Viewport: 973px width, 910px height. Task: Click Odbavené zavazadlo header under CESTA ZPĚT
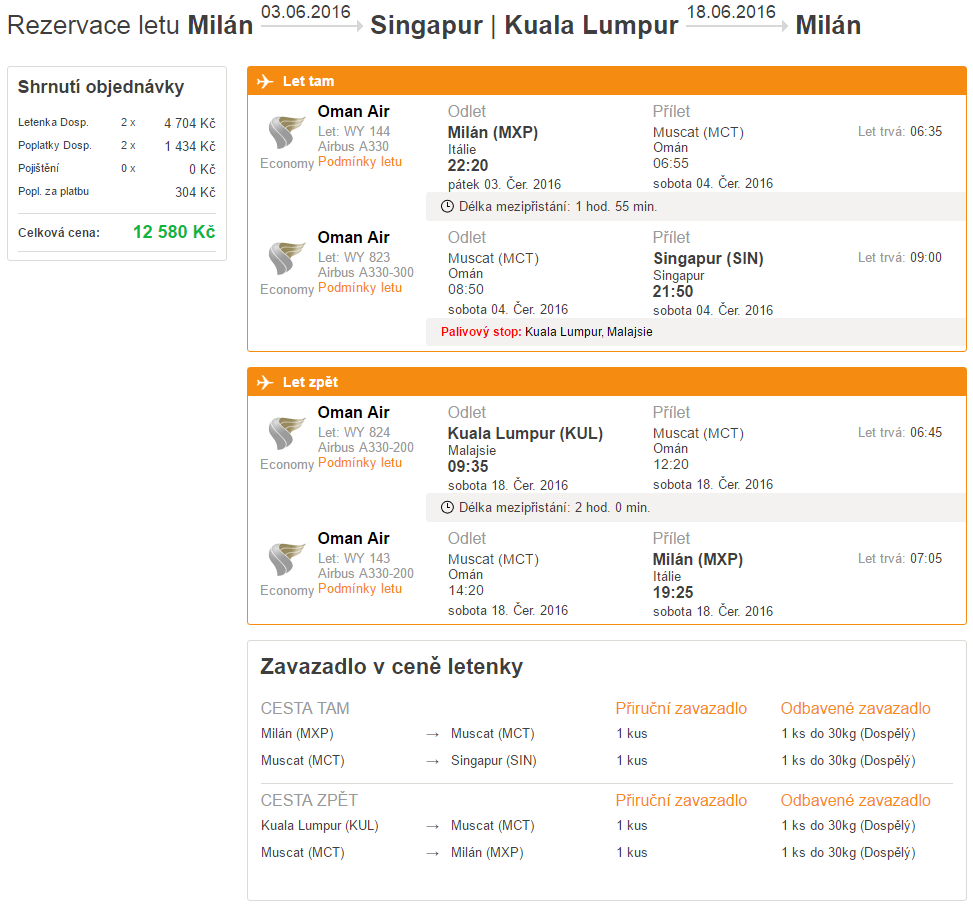tap(855, 801)
